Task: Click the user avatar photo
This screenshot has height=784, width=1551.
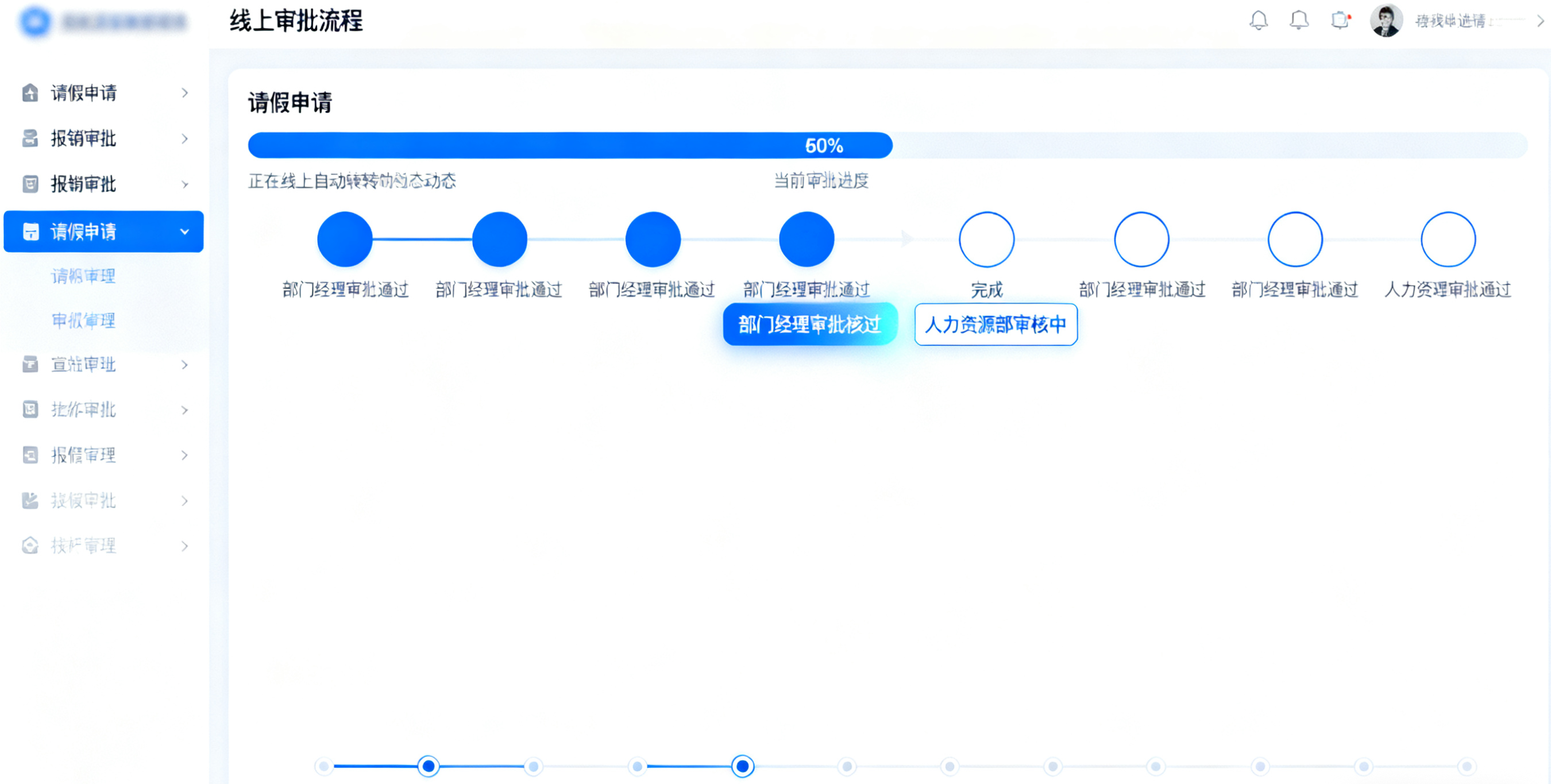Action: tap(1386, 21)
